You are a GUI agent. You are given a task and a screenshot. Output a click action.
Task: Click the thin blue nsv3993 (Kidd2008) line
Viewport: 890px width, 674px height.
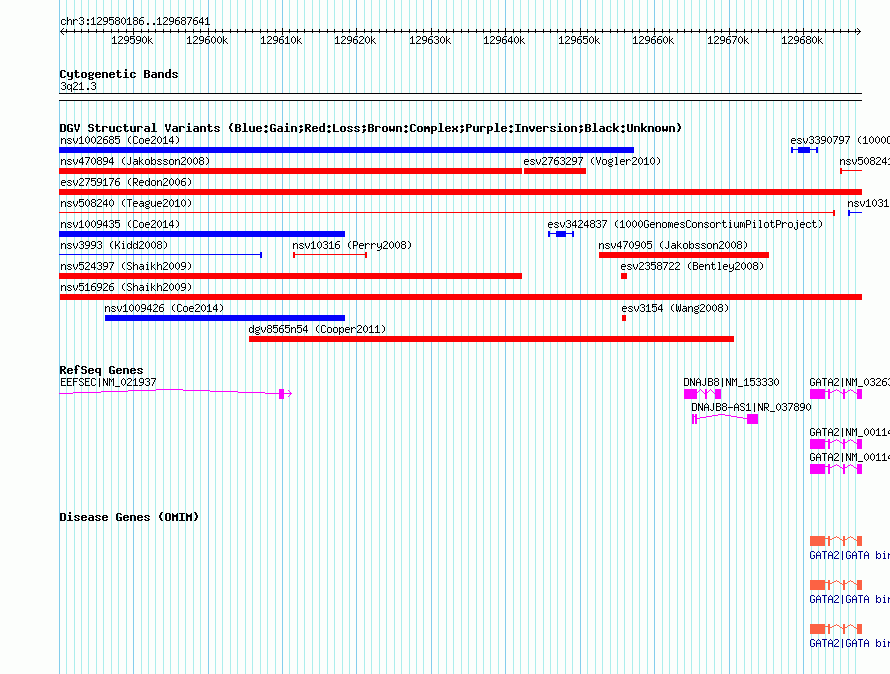point(161,255)
